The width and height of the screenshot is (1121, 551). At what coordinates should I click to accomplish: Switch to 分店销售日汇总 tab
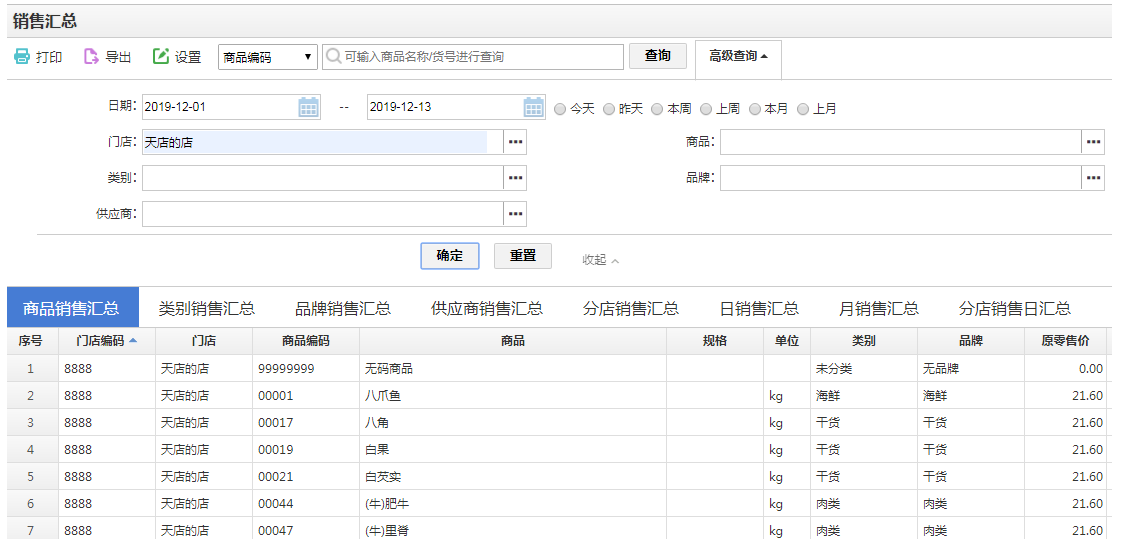[1015, 309]
